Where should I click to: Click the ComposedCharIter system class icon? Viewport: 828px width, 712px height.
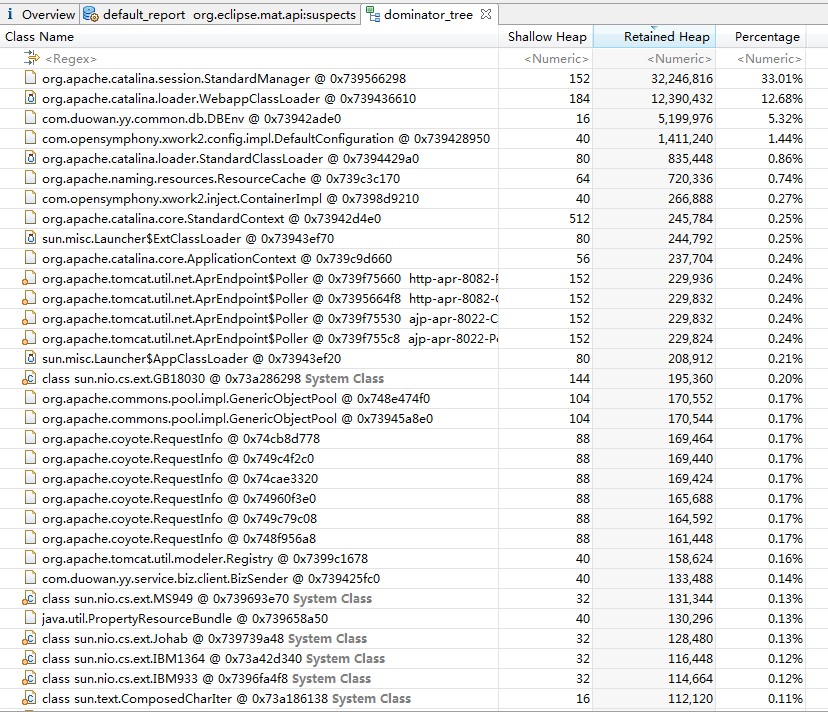coord(29,699)
